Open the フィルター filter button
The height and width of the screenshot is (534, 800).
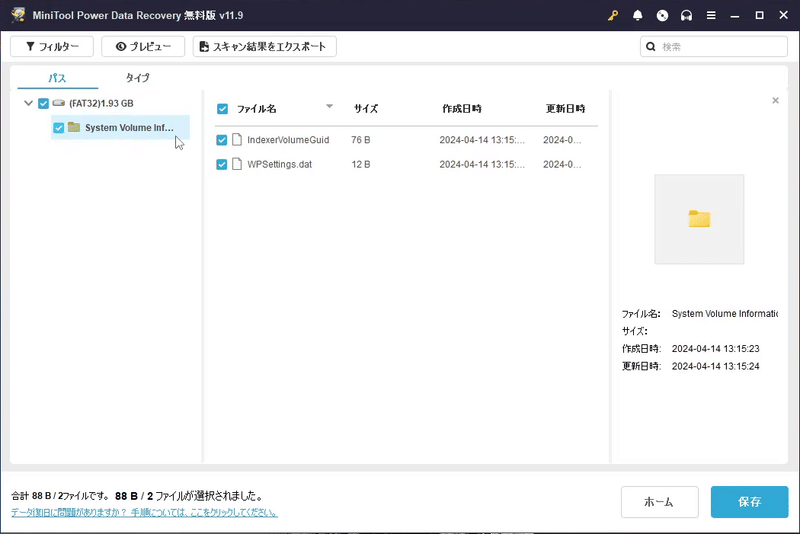point(52,46)
